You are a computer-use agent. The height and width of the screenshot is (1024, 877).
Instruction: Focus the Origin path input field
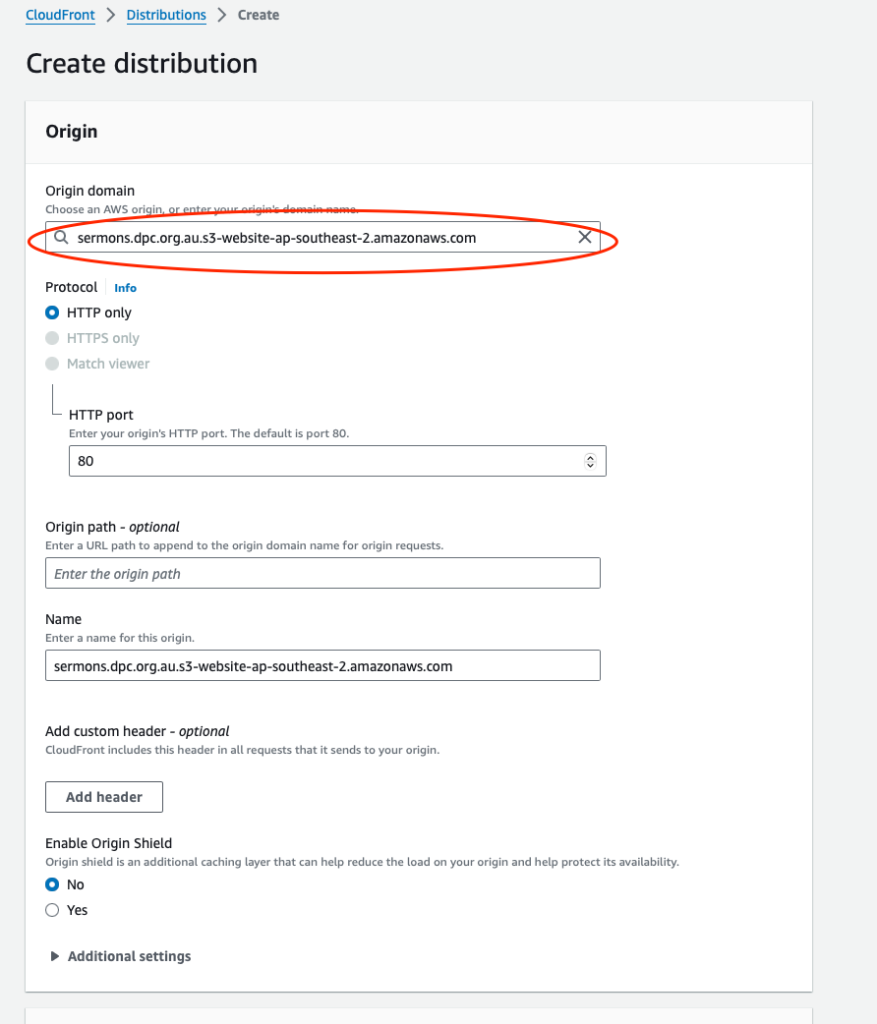tap(323, 573)
